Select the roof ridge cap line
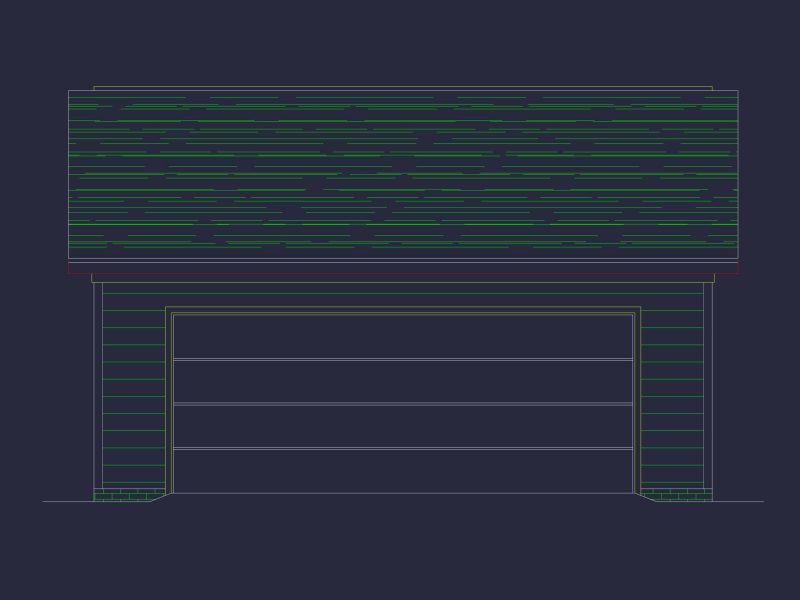 click(403, 88)
